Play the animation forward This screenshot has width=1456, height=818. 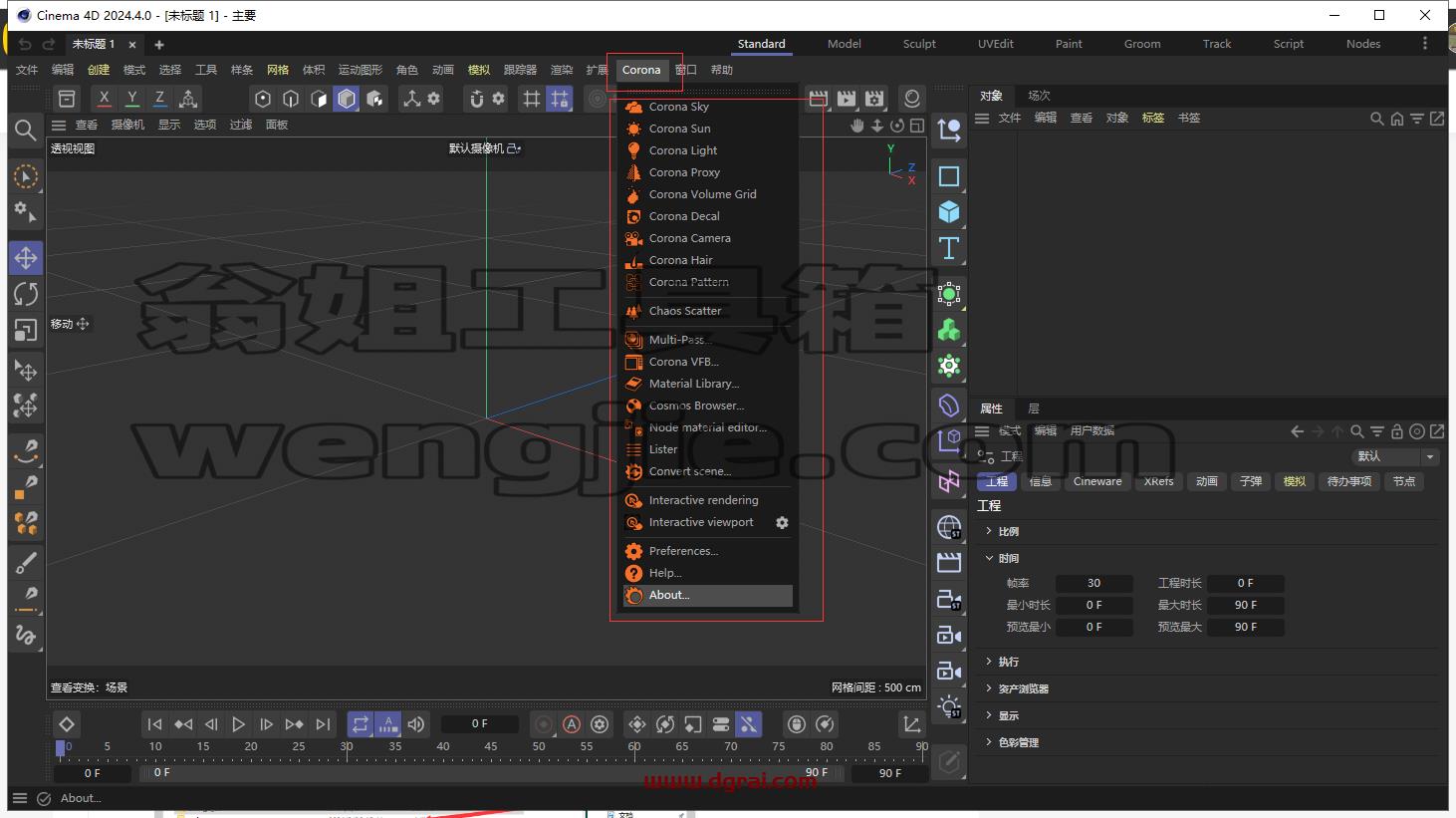[238, 724]
